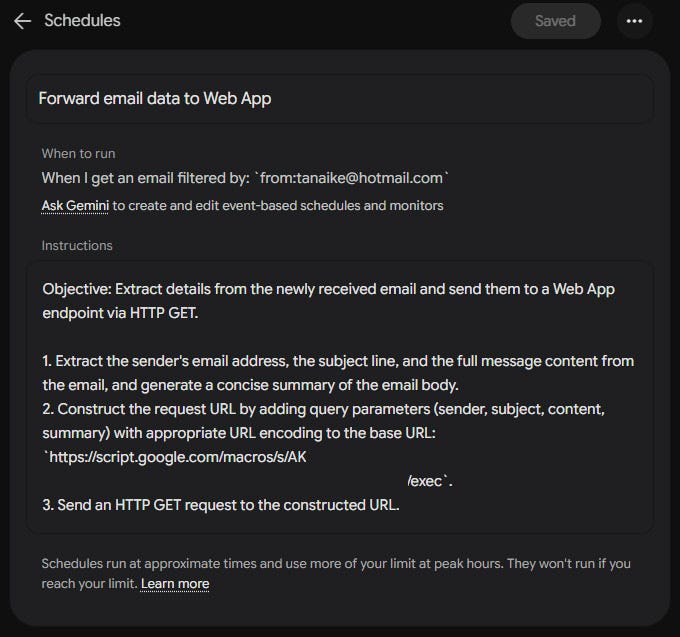Click inside the Instructions objective paragraph
680x637 pixels.
pos(328,301)
